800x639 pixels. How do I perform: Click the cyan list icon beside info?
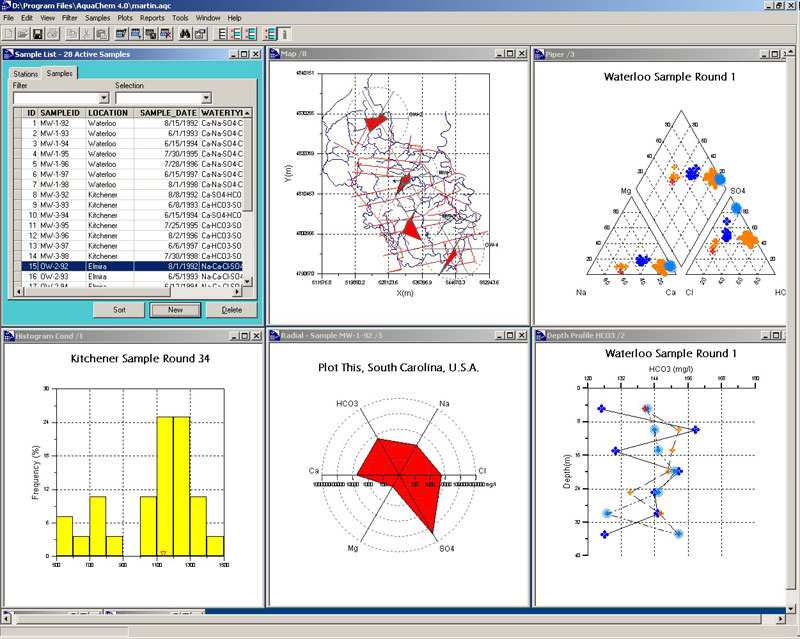point(270,34)
